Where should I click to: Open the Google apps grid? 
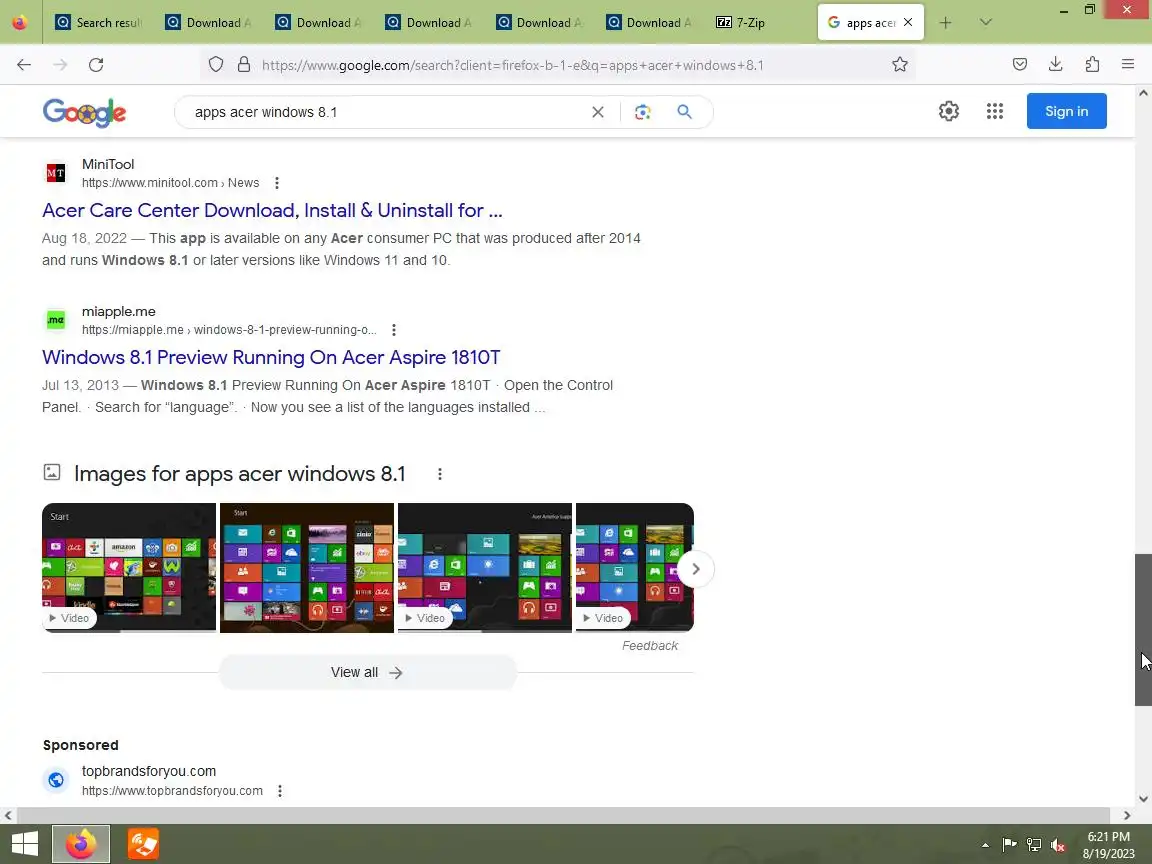995,111
